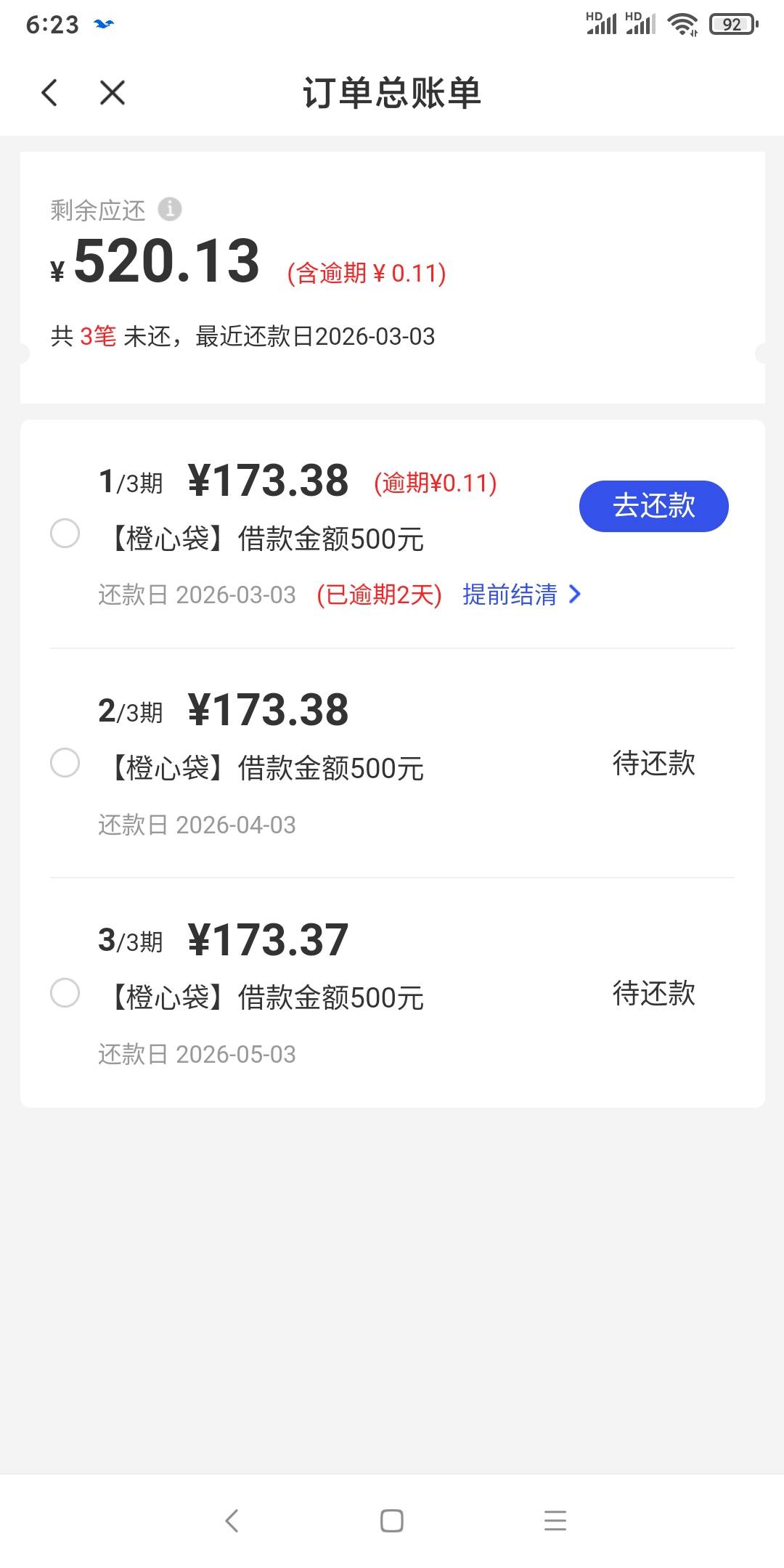Tap the bird notification icon
Viewport: 784px width, 1568px height.
[x=105, y=25]
